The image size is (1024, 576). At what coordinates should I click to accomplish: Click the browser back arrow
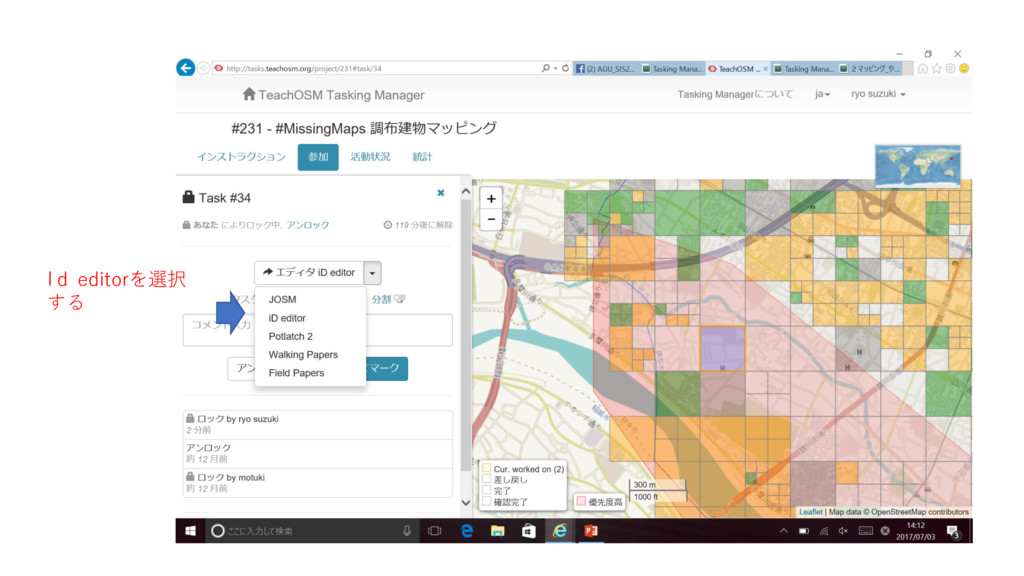click(x=185, y=68)
